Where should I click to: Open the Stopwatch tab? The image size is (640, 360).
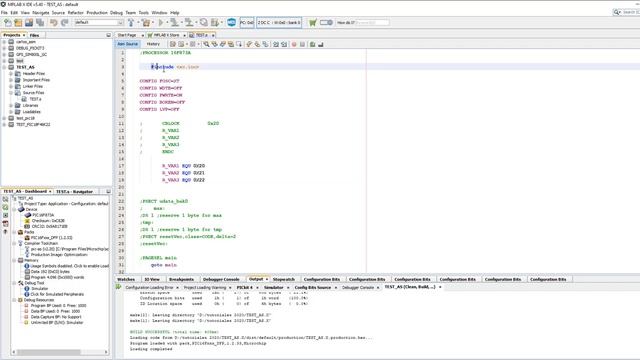[x=284, y=279]
